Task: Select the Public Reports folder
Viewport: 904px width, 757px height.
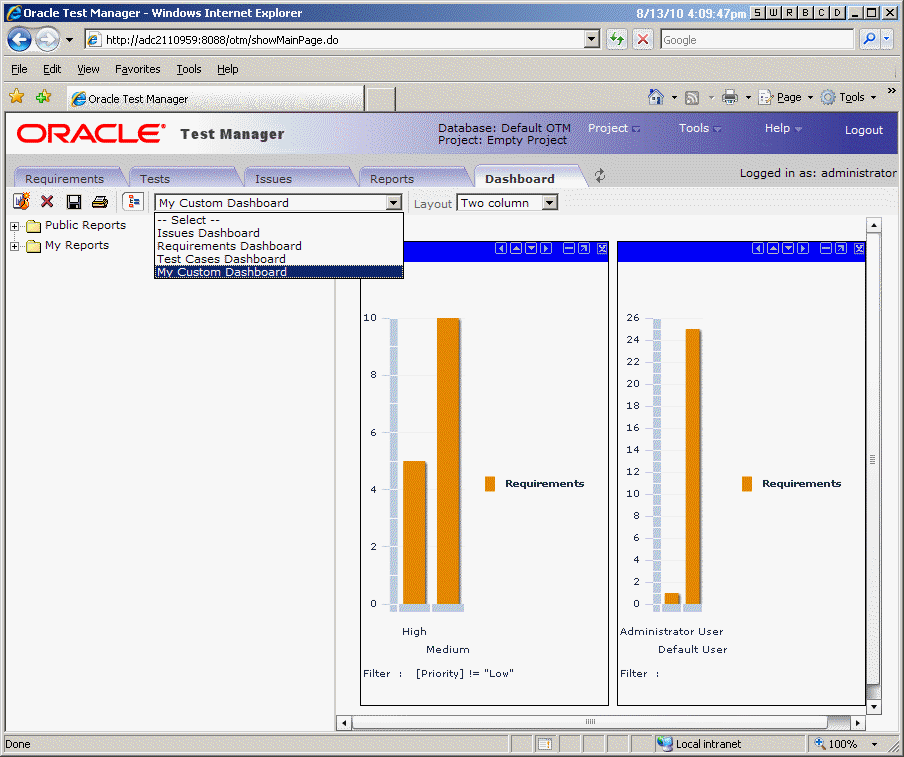Action: pyautogui.click(x=85, y=225)
